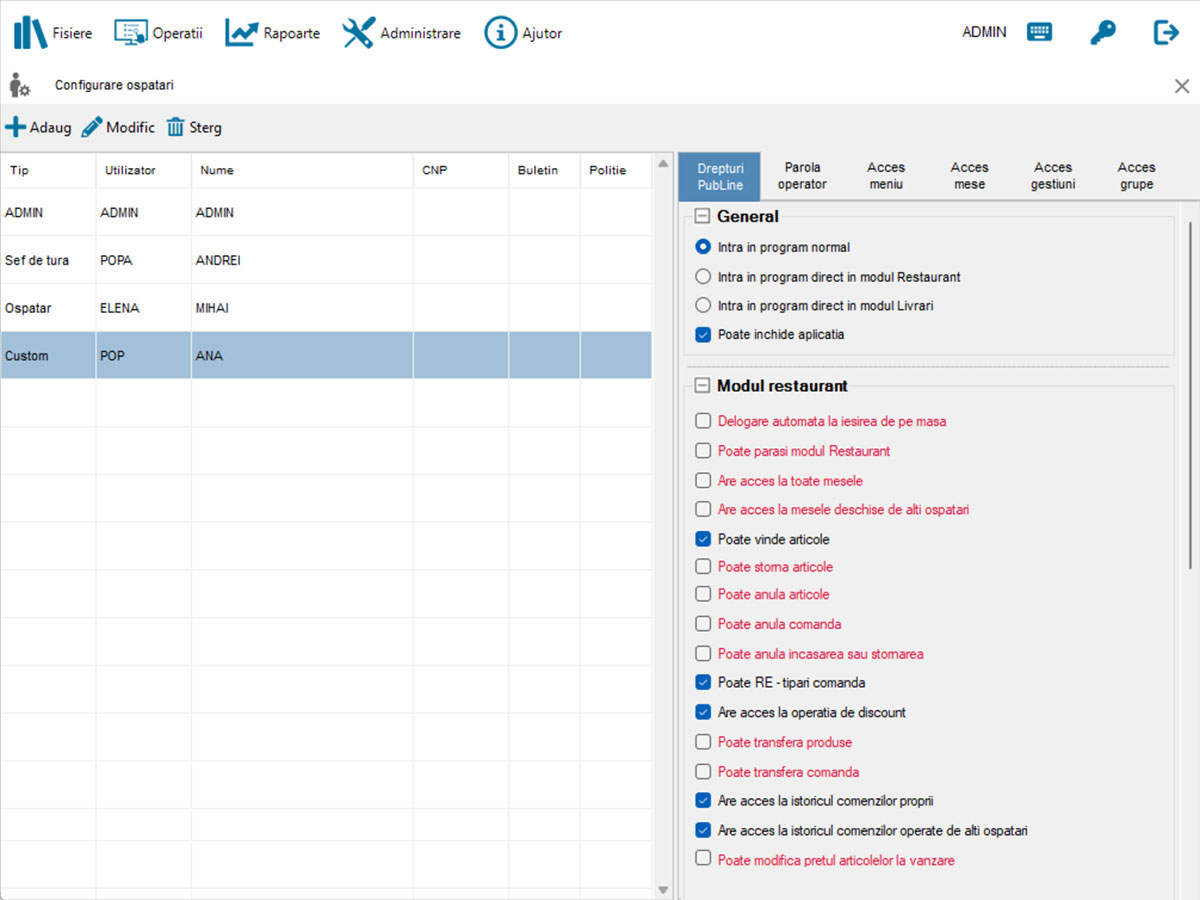Open the Fisiere books icon
The width and height of the screenshot is (1200, 900).
pyautogui.click(x=30, y=33)
